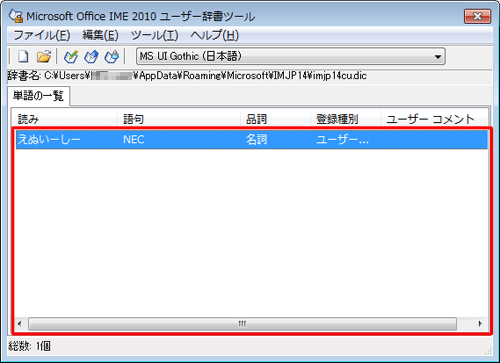The height and width of the screenshot is (363, 500).
Task: Sort by the ユーザー コメント column header
Action: coord(434,119)
